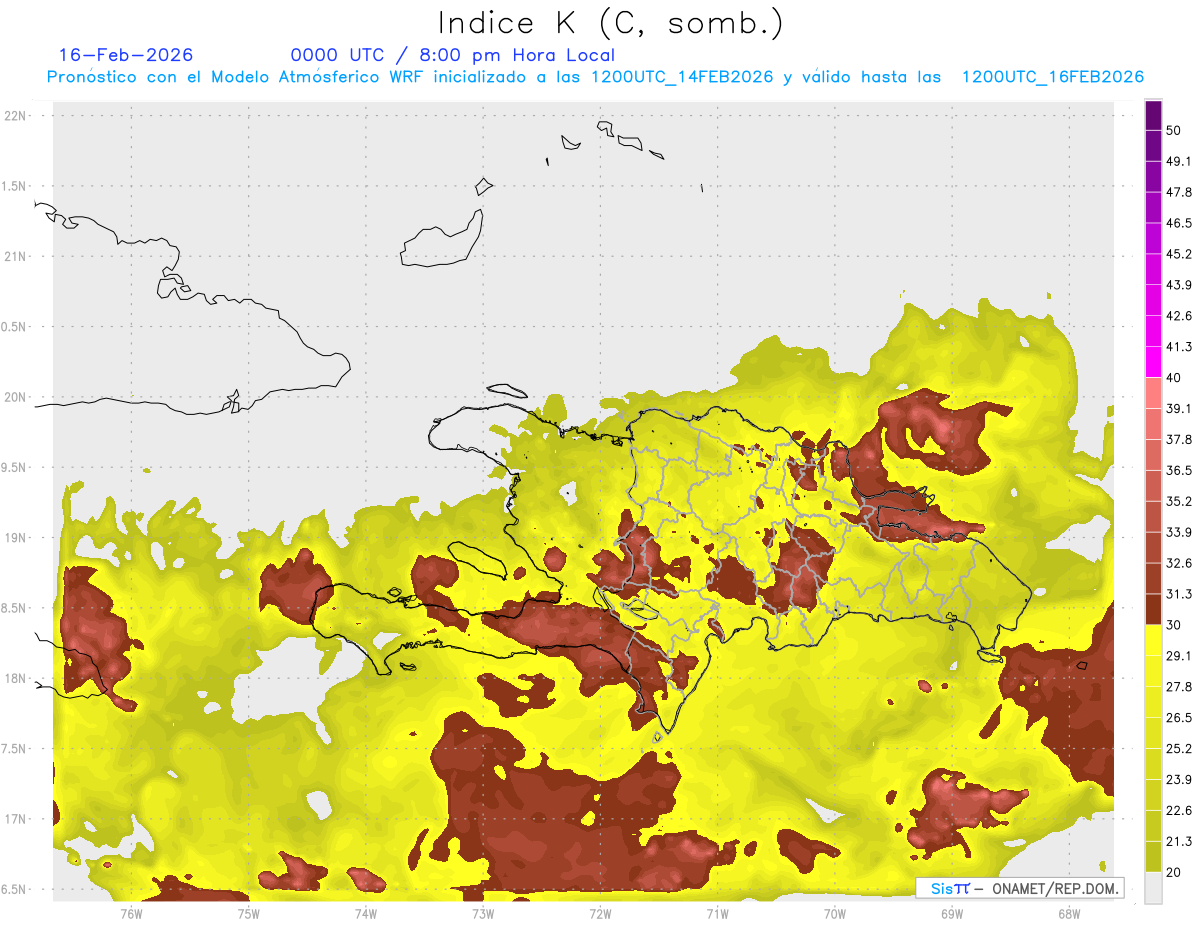The height and width of the screenshot is (927, 1200).
Task: Click the '25.2' colorbar value
Action: click(1179, 749)
